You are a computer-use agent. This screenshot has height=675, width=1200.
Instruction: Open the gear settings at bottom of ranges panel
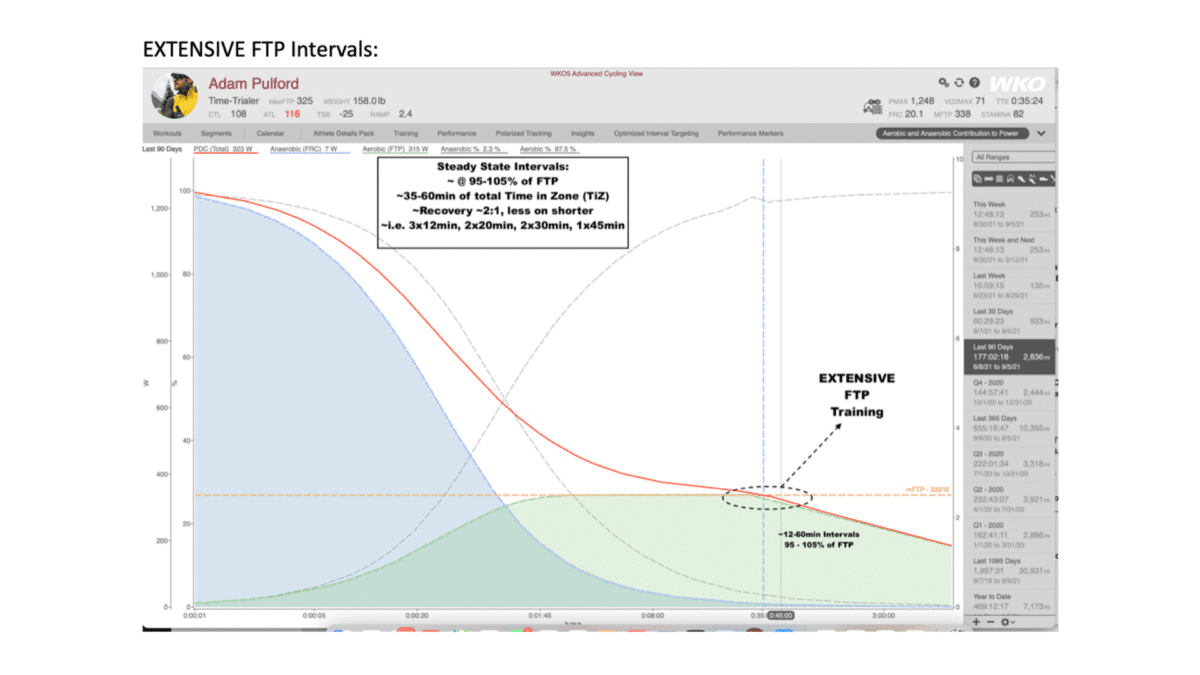pyautogui.click(x=1006, y=622)
